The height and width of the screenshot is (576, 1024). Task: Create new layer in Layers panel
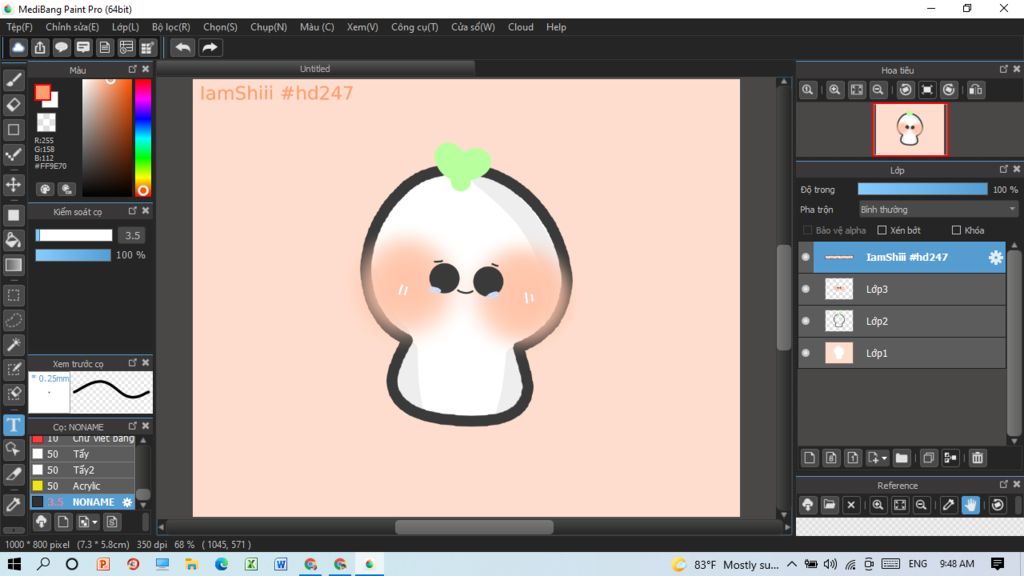810,458
